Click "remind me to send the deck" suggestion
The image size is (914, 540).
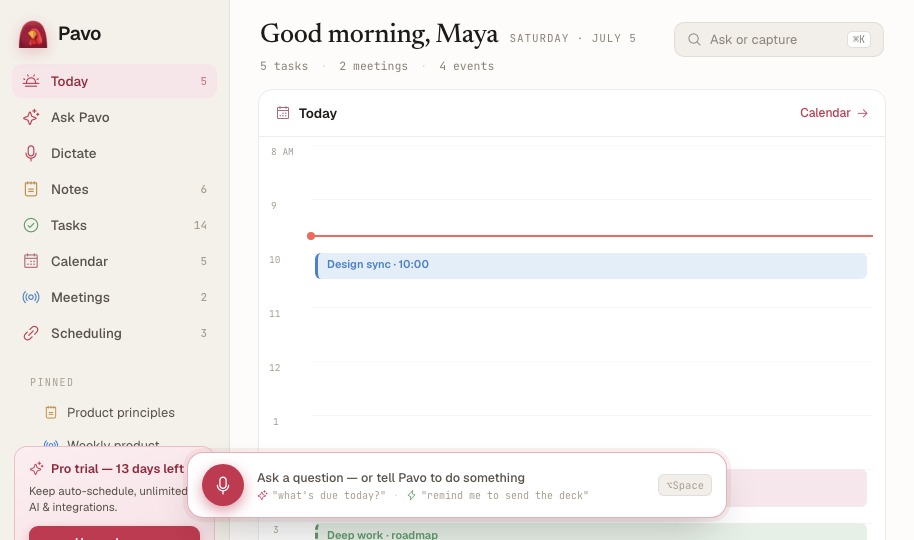point(504,495)
